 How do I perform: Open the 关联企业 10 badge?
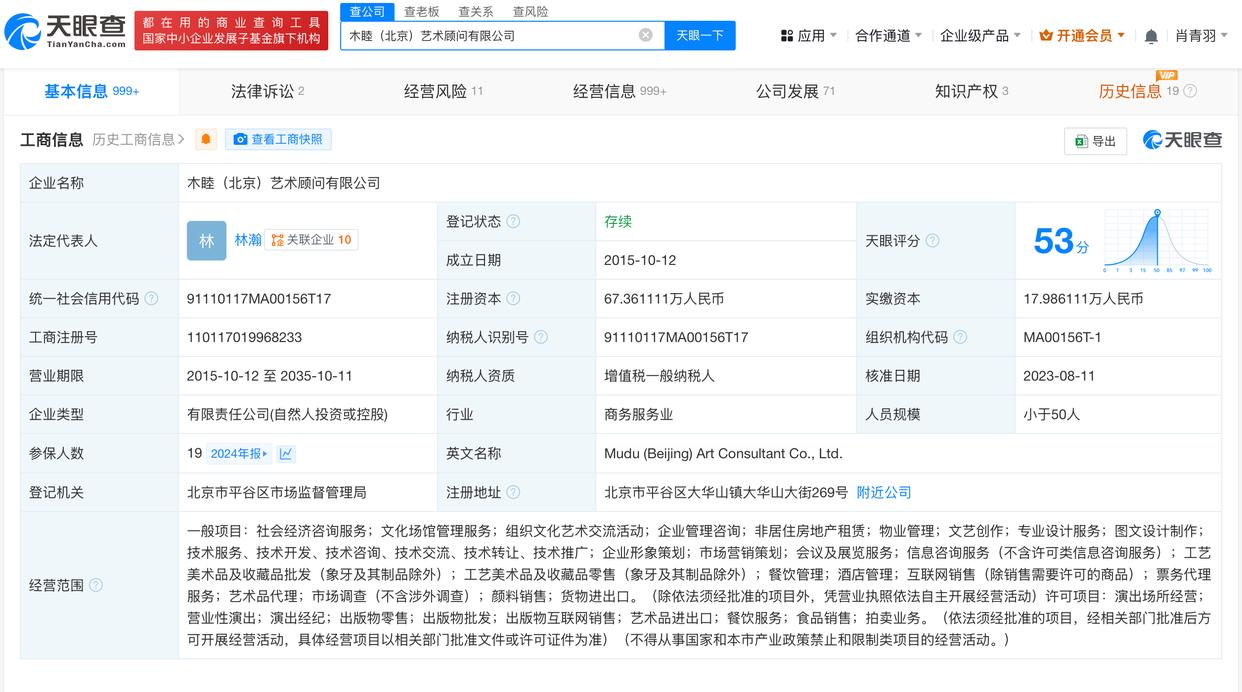pos(312,240)
